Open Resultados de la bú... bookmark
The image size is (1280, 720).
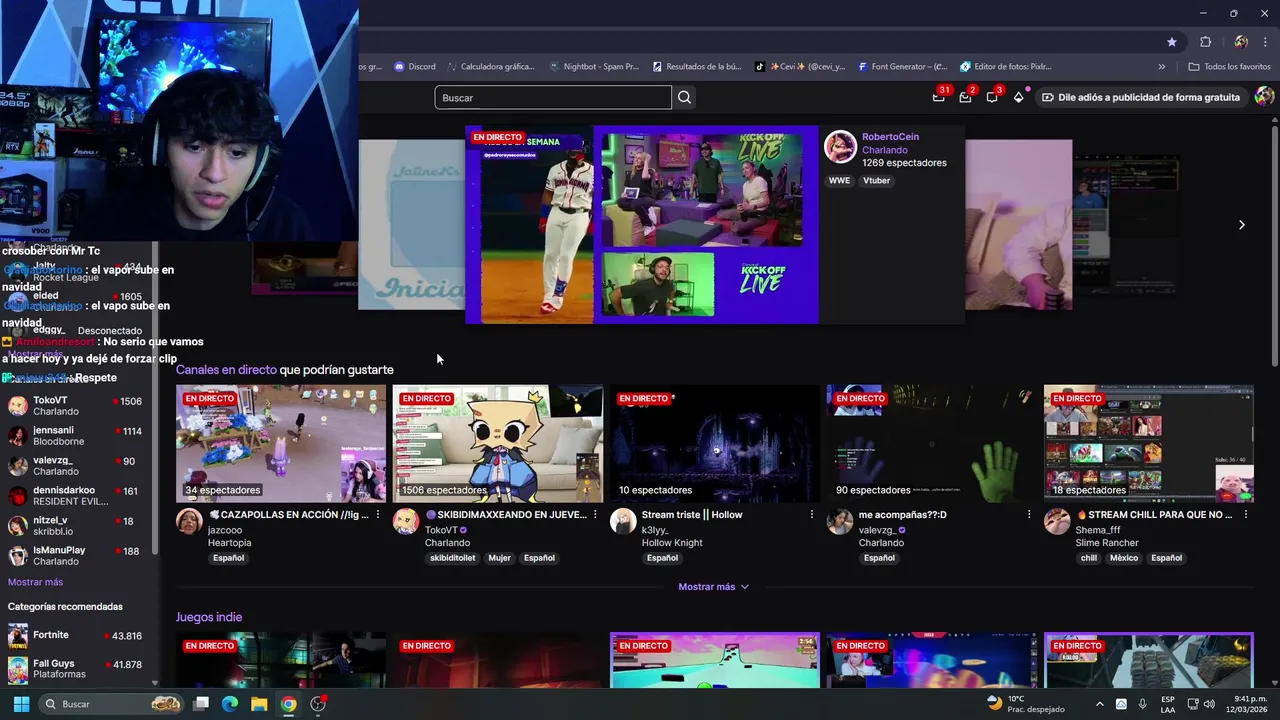(697, 67)
